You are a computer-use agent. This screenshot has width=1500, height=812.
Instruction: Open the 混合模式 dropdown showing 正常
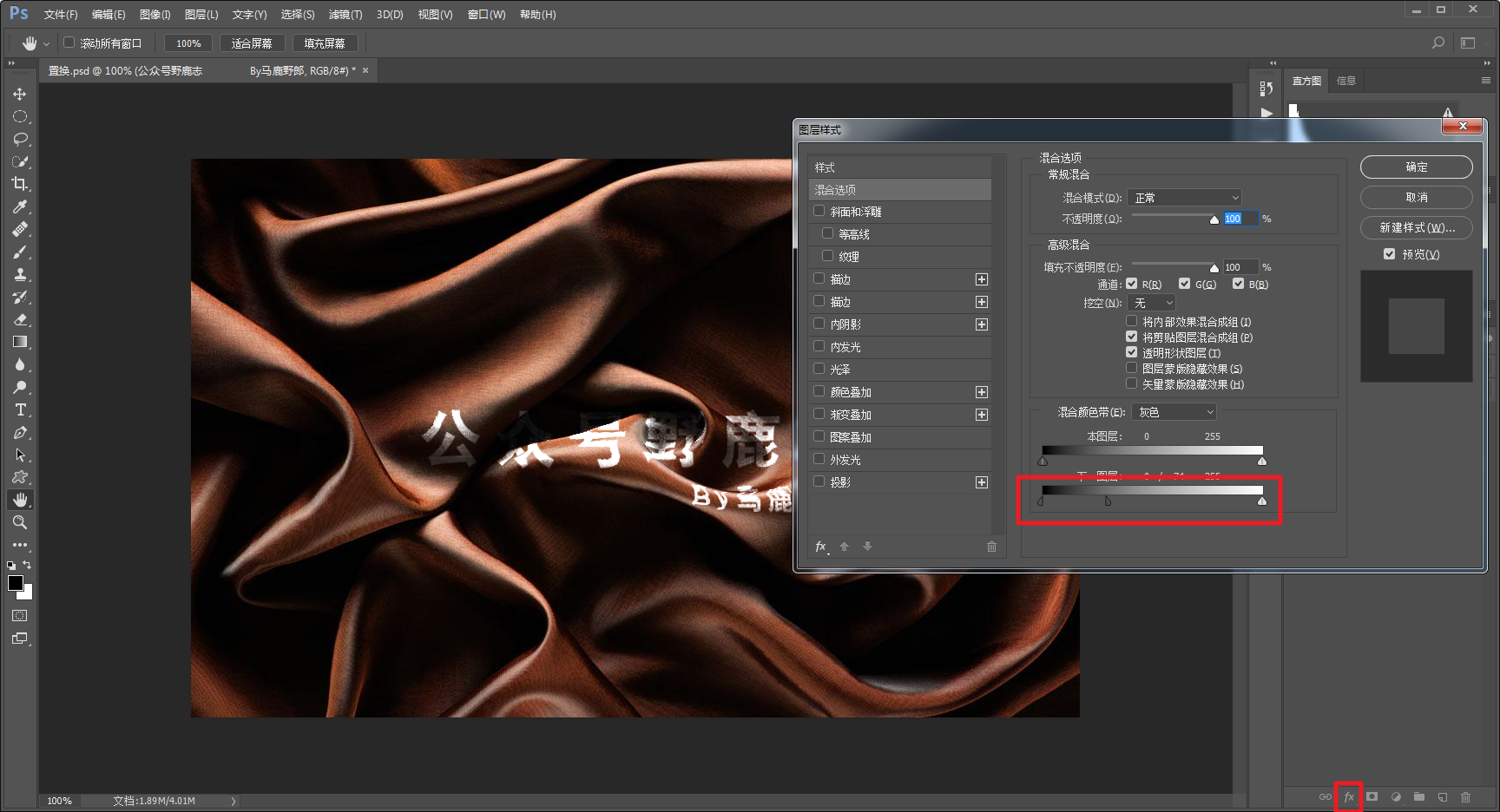(x=1184, y=198)
